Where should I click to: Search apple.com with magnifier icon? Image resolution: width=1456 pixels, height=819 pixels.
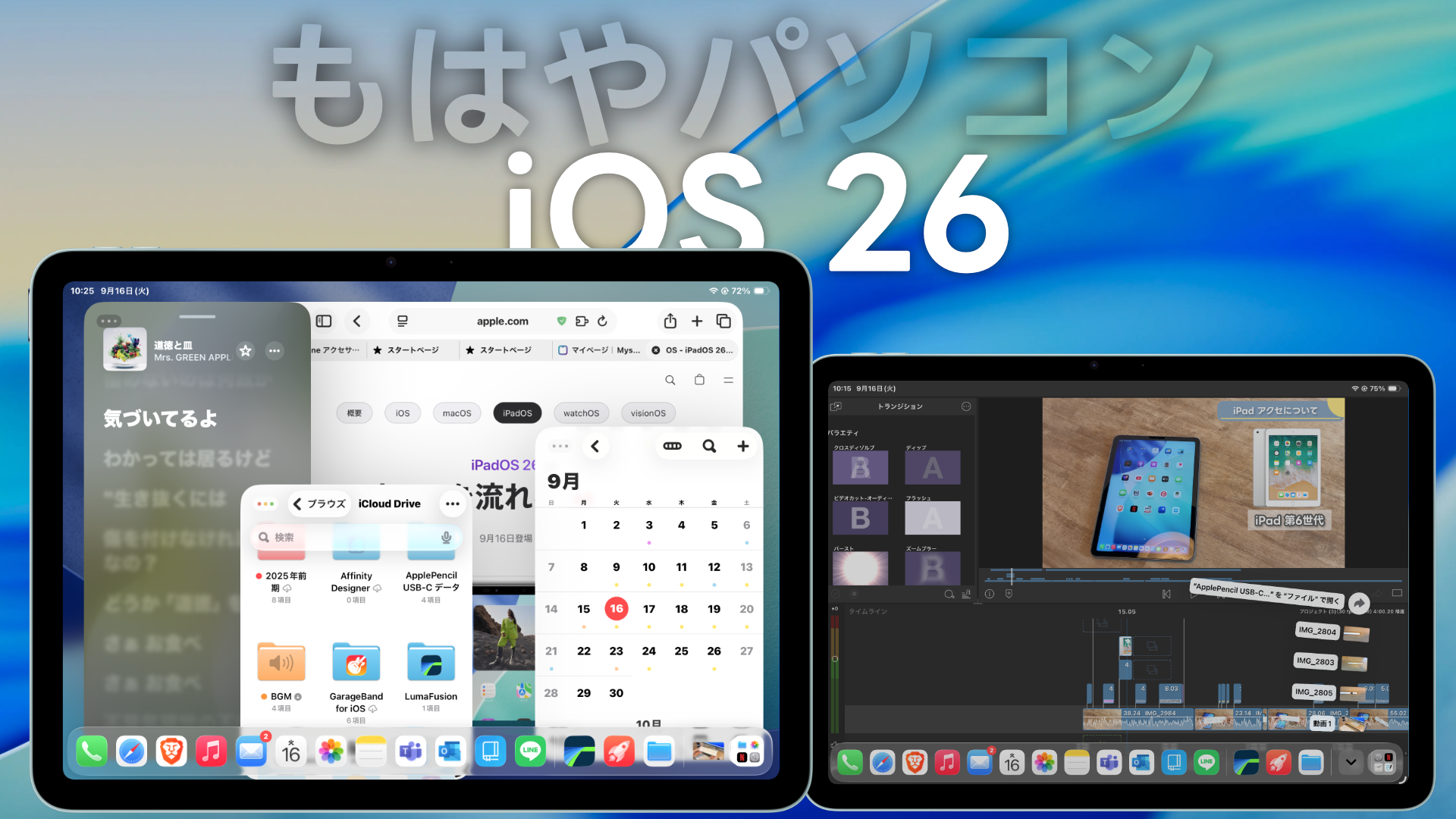coord(670,380)
